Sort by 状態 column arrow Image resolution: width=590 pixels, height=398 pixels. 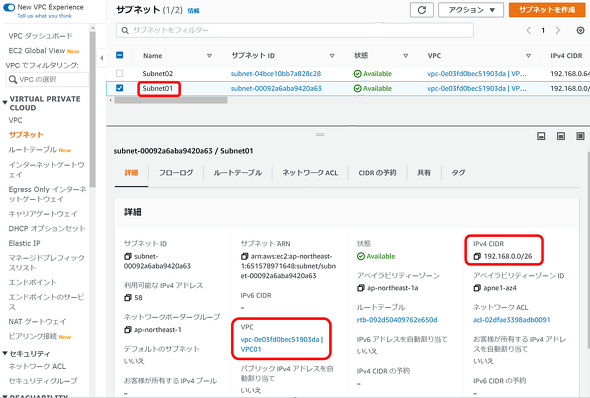406,56
